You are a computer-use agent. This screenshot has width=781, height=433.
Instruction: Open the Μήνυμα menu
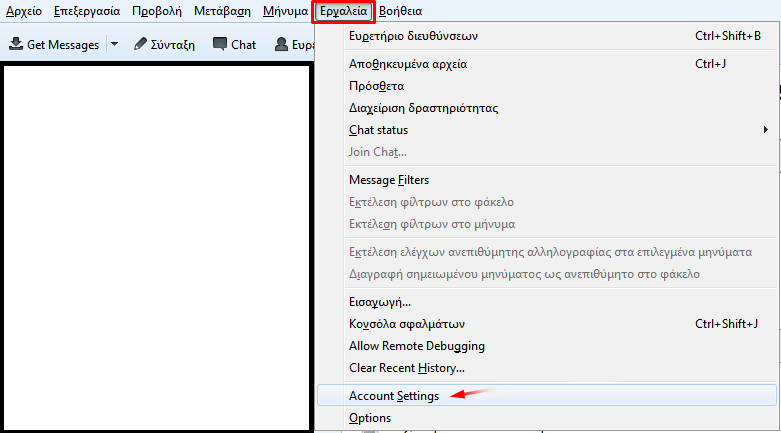[x=285, y=11]
